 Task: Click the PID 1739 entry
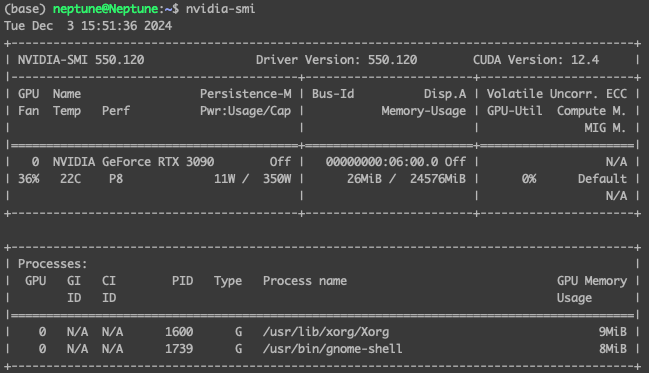pyautogui.click(x=179, y=349)
